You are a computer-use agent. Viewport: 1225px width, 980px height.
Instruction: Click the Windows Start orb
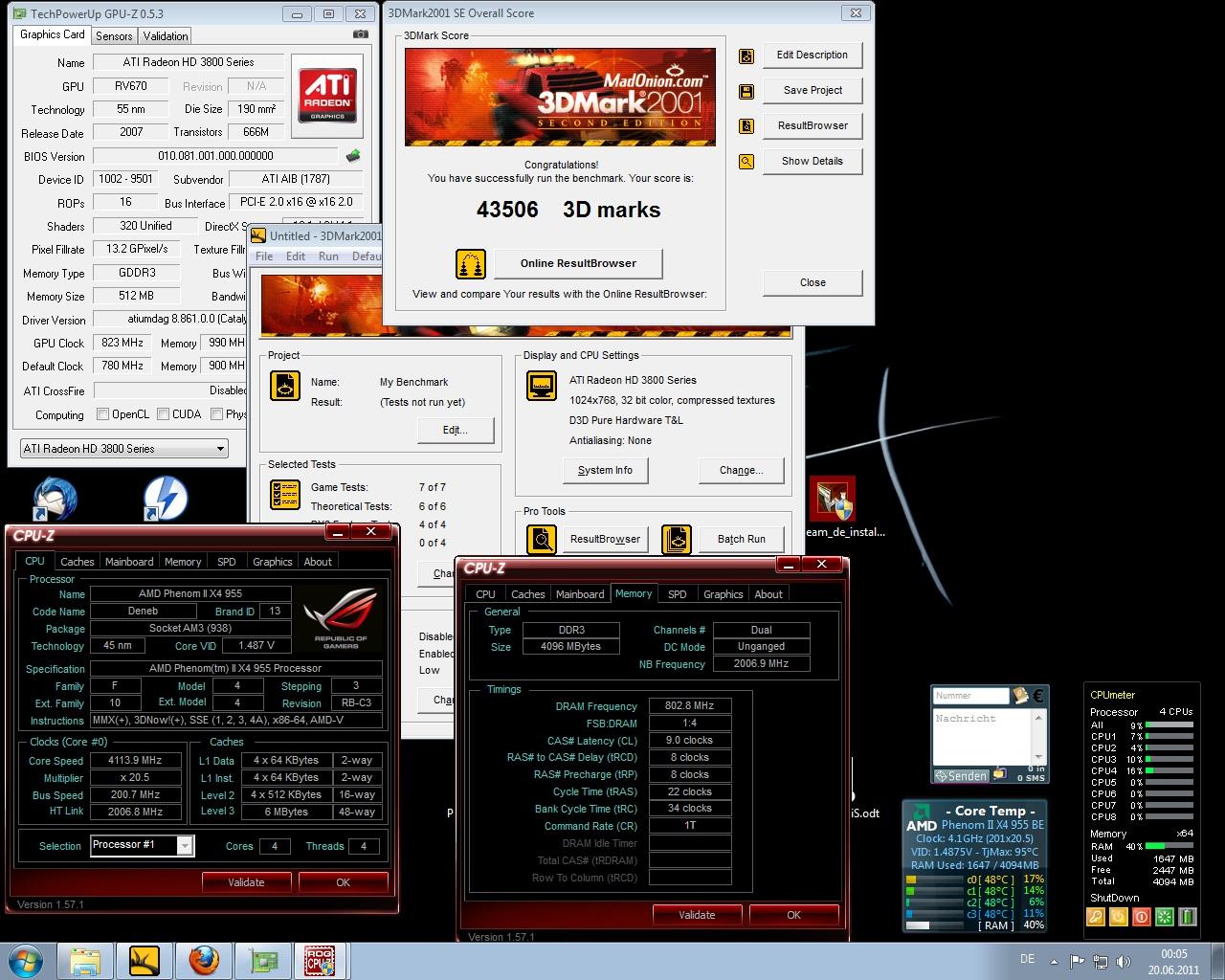[26, 960]
